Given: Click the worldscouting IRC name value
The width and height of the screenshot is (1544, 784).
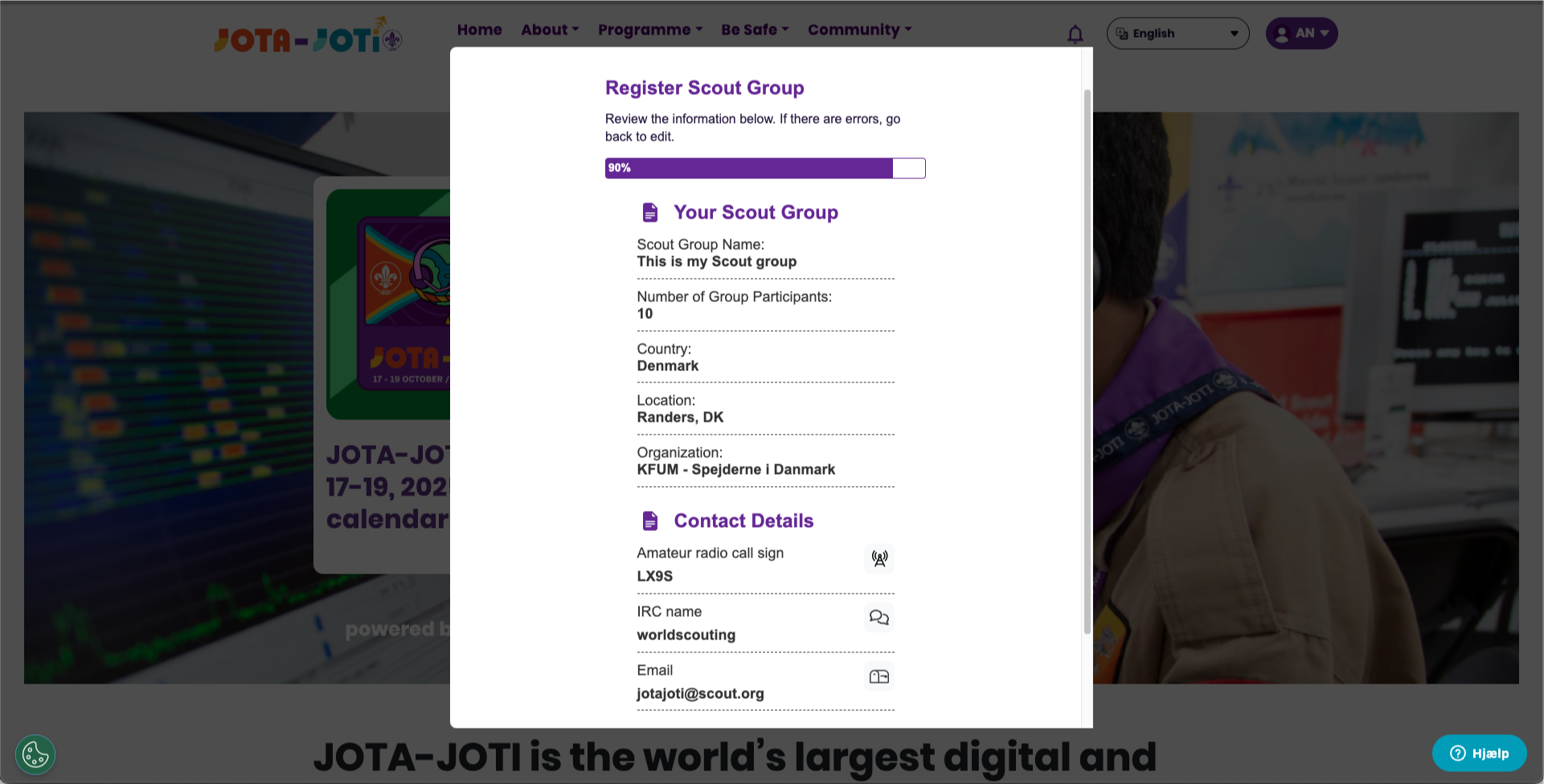Looking at the screenshot, I should 686,635.
